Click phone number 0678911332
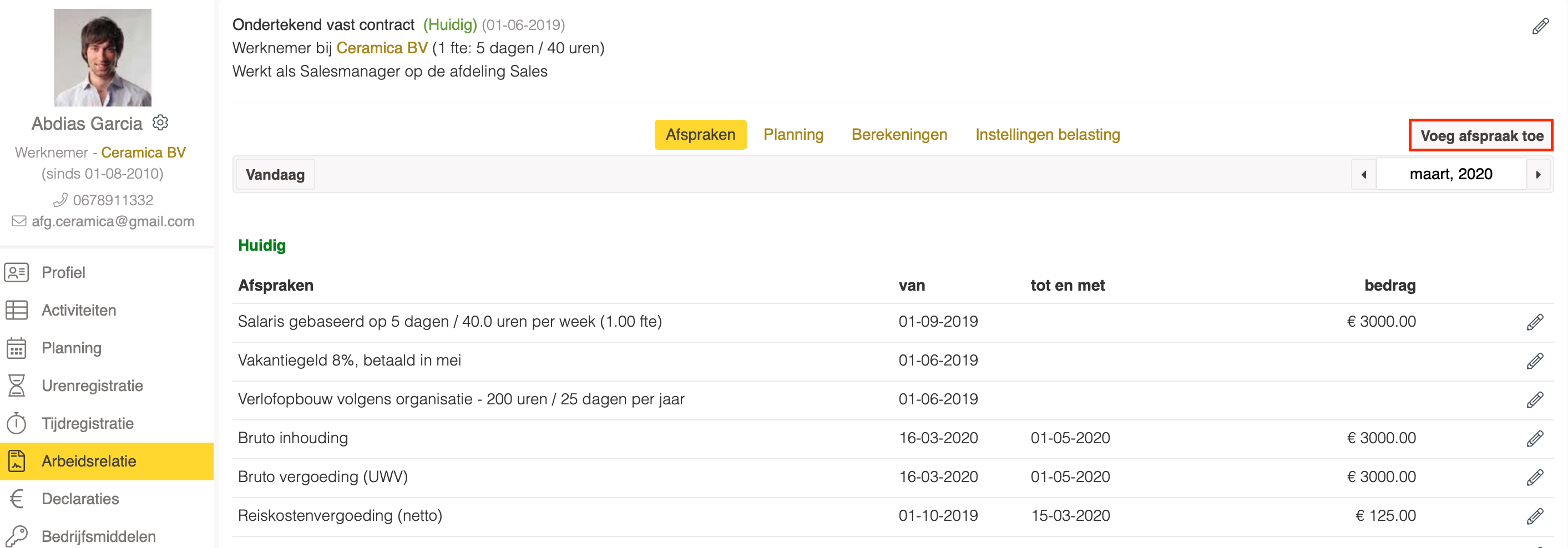This screenshot has height=548, width=1568. tap(113, 200)
